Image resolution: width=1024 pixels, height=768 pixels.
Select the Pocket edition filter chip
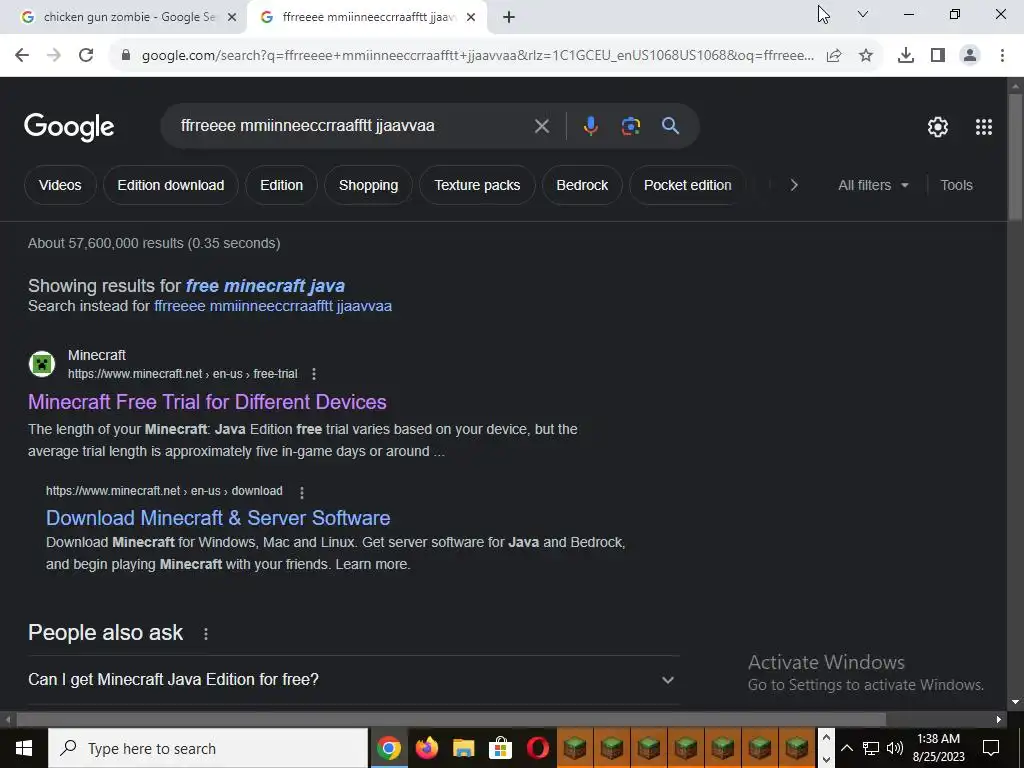point(688,185)
